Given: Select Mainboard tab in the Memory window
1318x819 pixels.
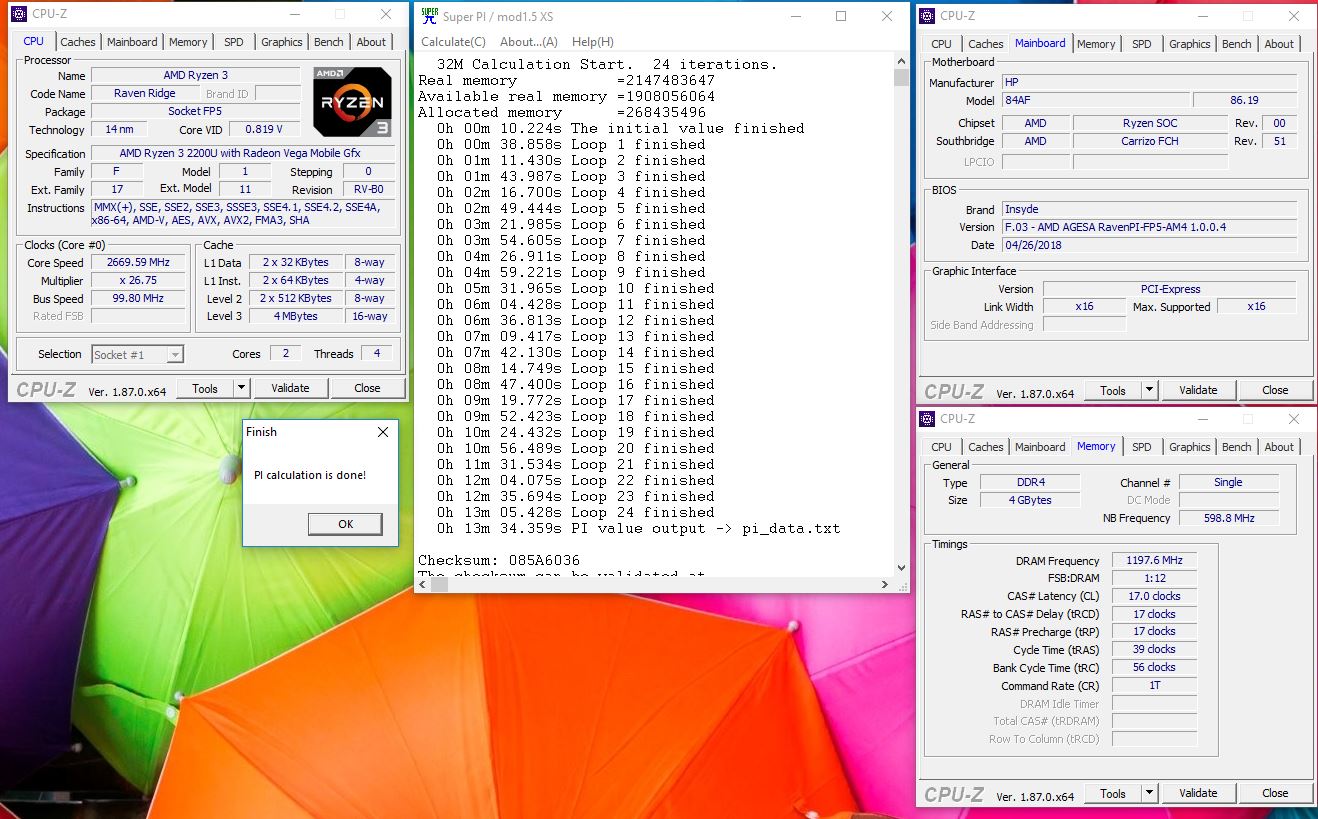Looking at the screenshot, I should (1040, 447).
